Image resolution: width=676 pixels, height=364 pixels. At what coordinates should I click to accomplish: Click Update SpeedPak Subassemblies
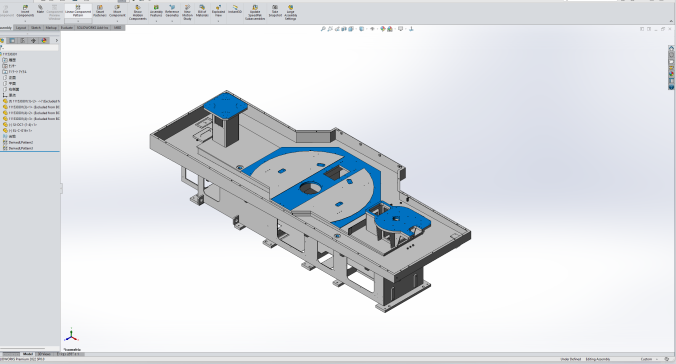tap(255, 13)
